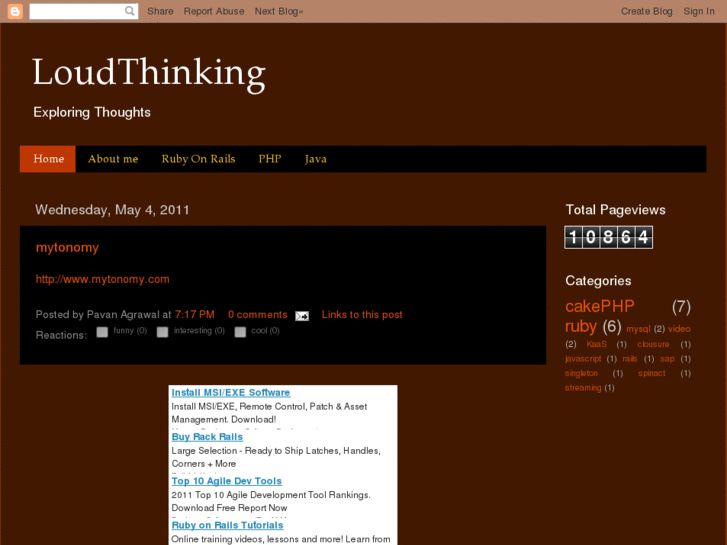Screen dimensions: 727x545
Task: Go to Ruby On Rails tab
Action: pos(198,159)
